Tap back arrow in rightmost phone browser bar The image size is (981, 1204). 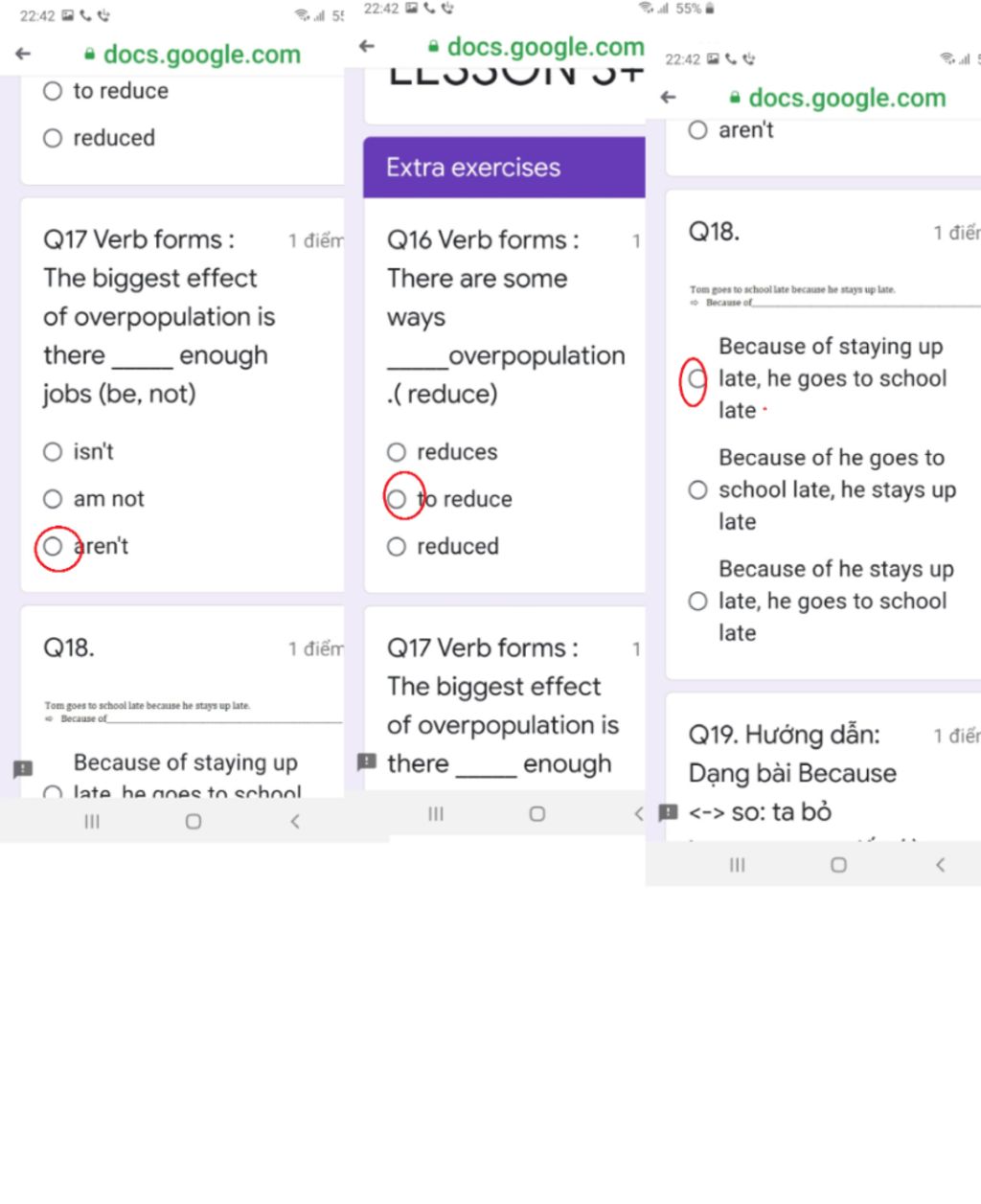(x=669, y=98)
